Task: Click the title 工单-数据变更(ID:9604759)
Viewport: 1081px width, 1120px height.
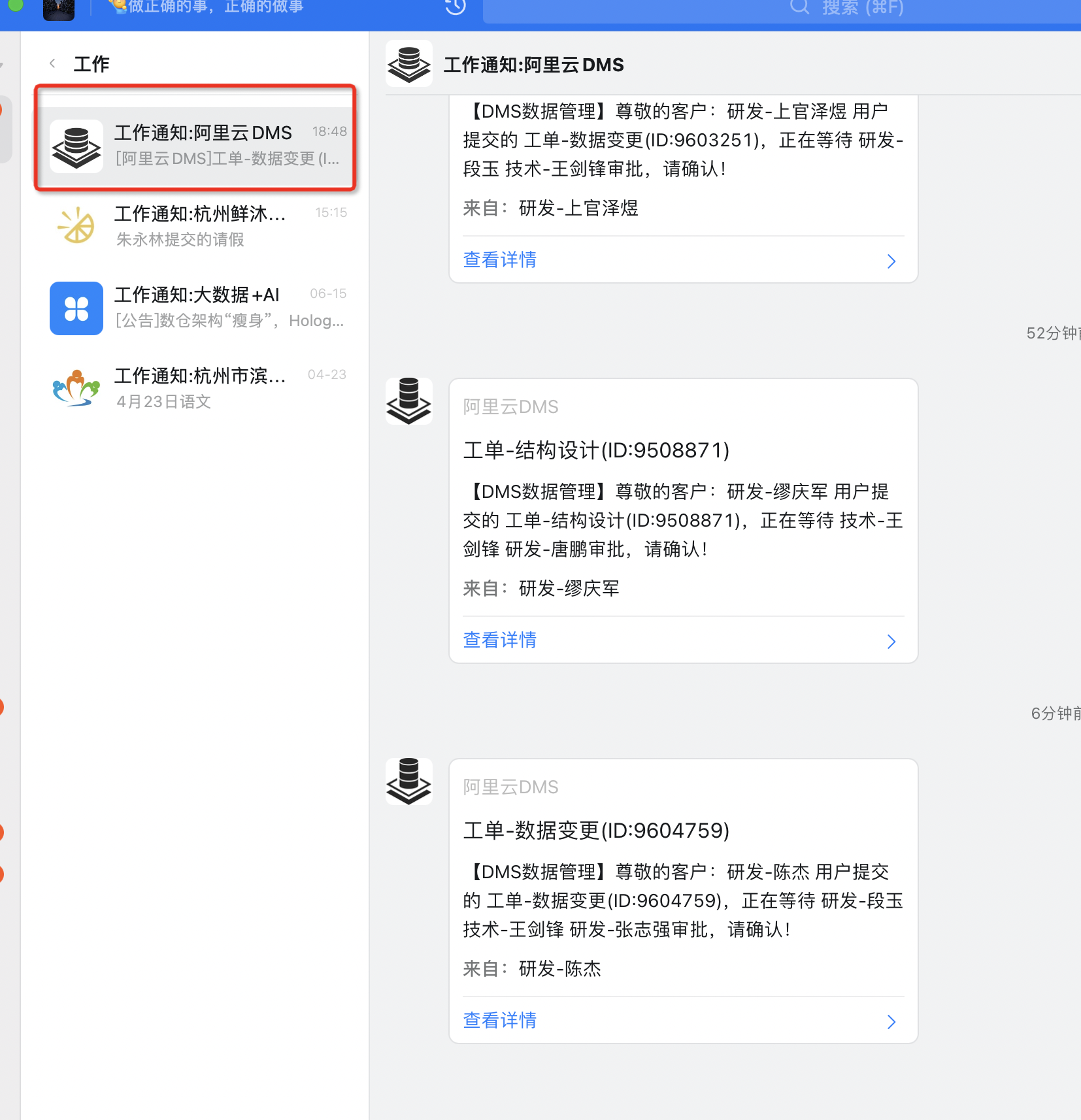Action: 597,831
